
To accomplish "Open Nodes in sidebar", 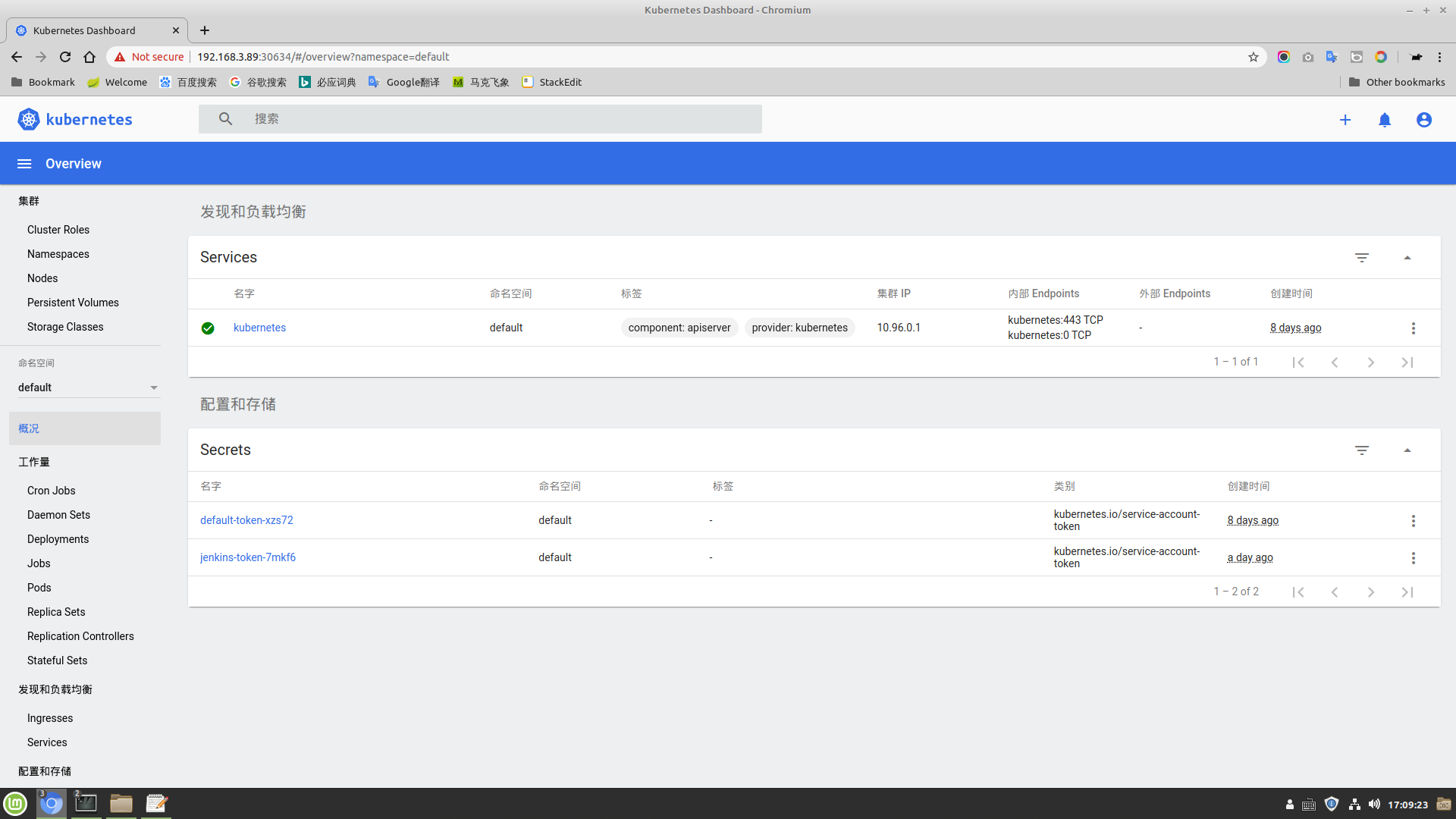I will click(42, 278).
